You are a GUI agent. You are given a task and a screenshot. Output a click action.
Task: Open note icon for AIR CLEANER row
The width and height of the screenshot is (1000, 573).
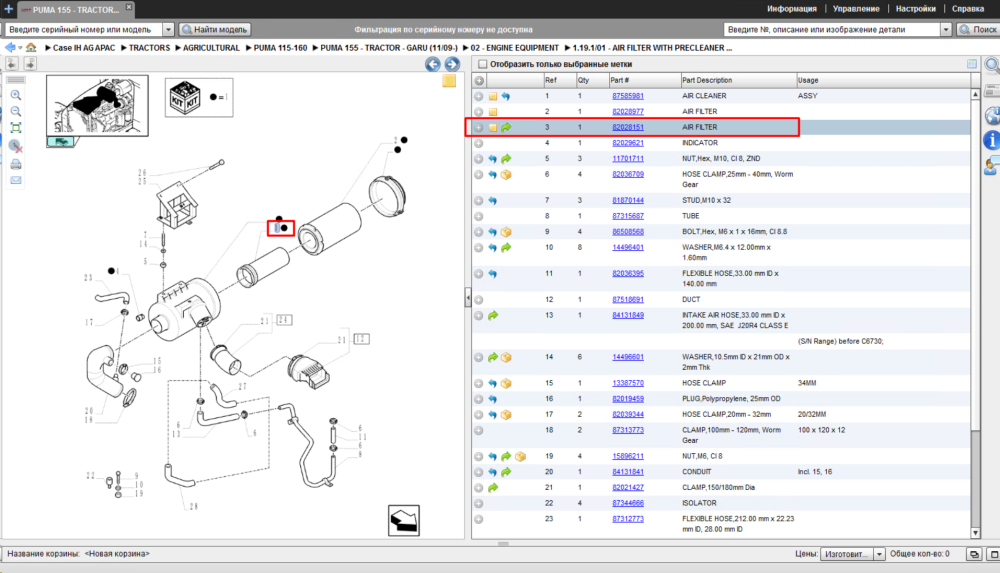(493, 96)
